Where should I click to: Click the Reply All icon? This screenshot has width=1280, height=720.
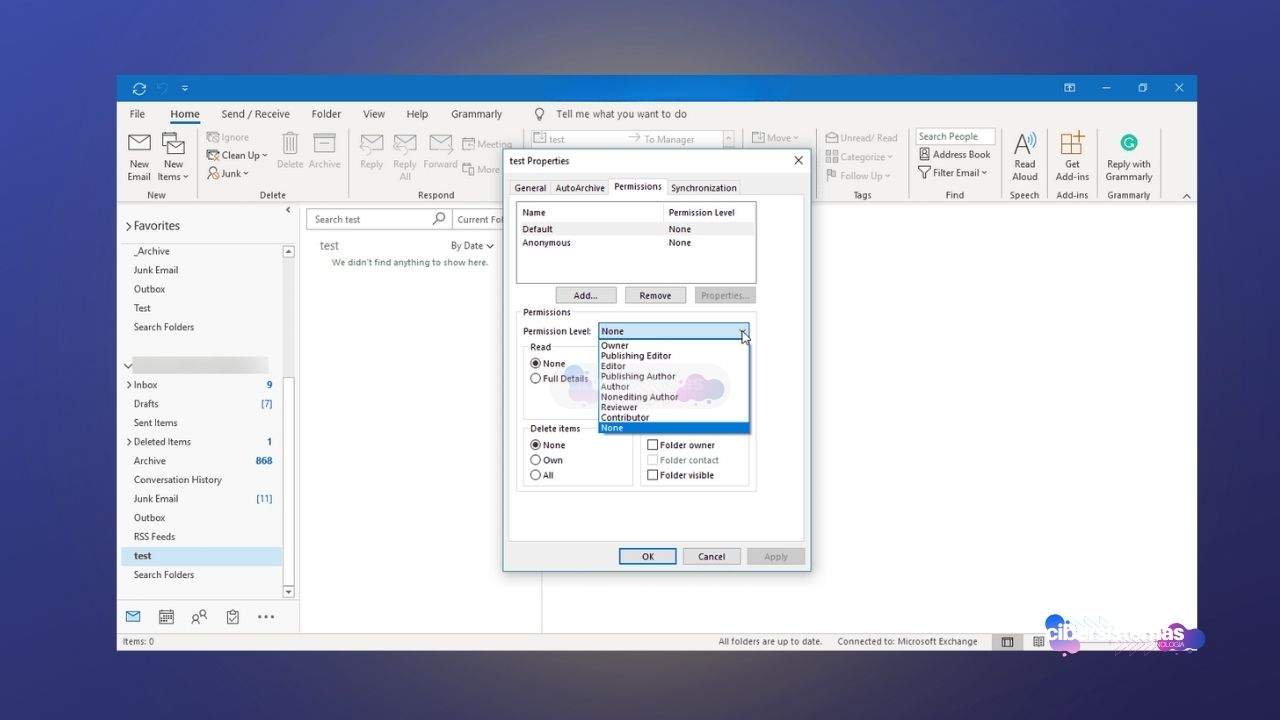pyautogui.click(x=405, y=145)
